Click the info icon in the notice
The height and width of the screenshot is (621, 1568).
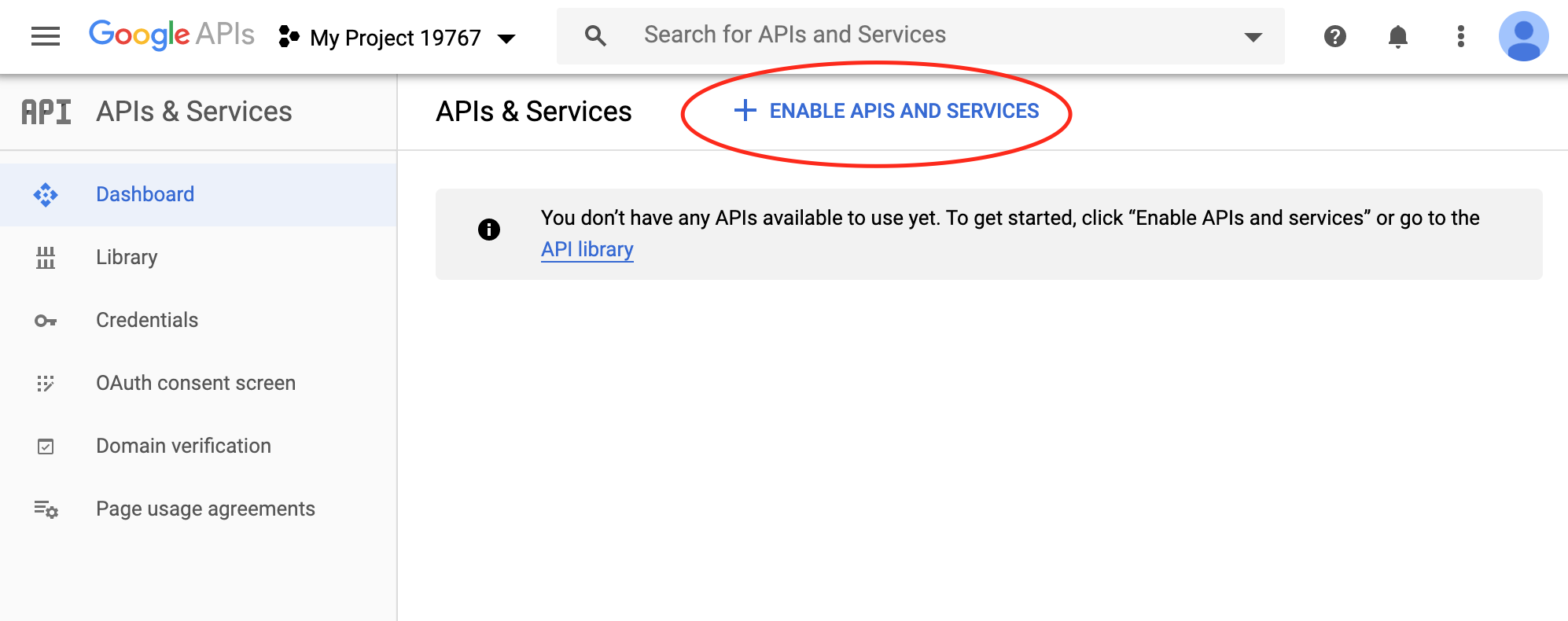(x=489, y=230)
